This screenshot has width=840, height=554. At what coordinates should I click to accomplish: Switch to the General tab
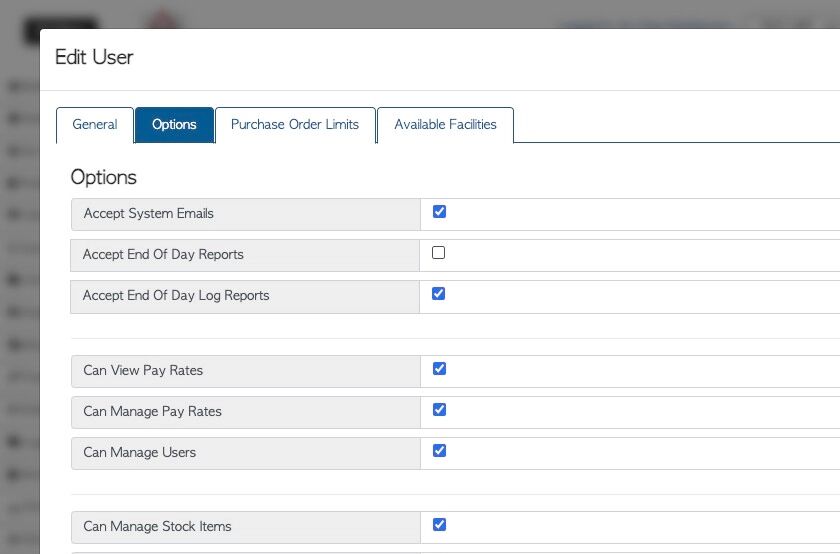(95, 125)
